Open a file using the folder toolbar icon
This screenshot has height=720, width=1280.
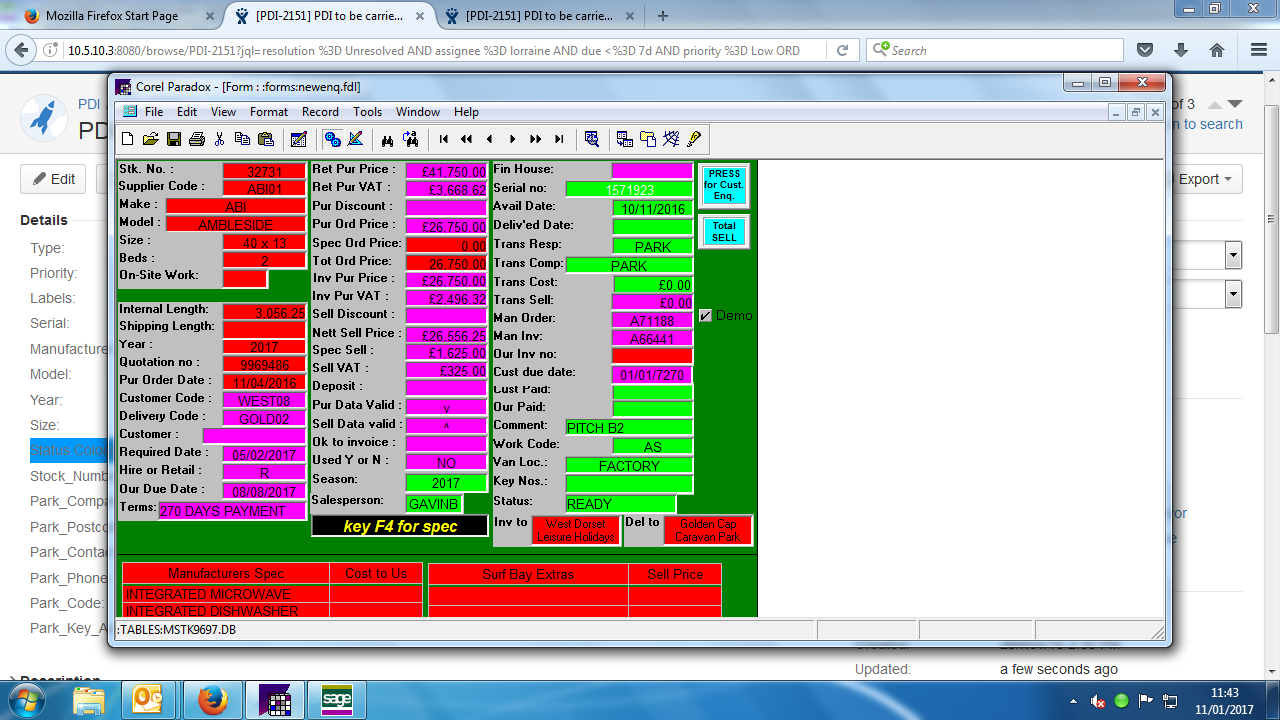point(150,139)
